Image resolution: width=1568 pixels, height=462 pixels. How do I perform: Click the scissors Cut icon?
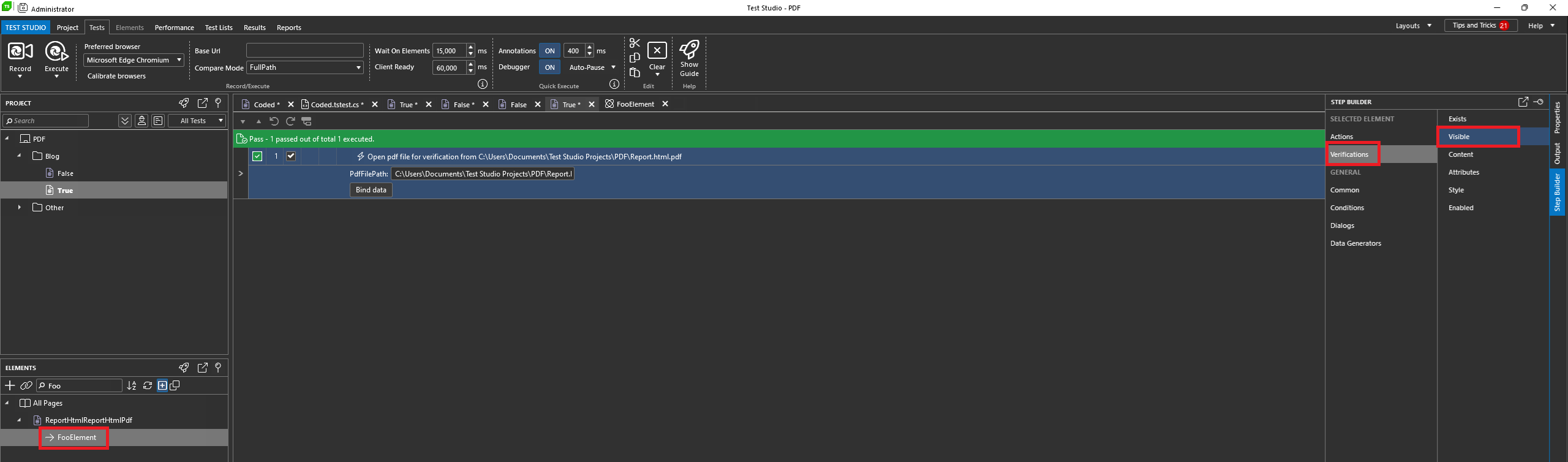click(x=635, y=44)
